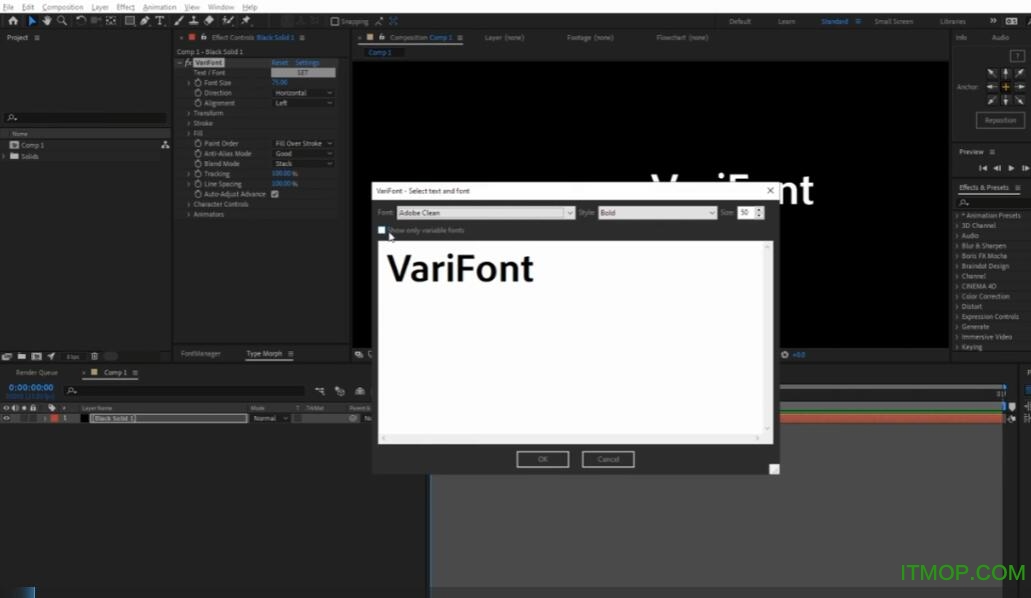The width and height of the screenshot is (1031, 598).
Task: Select the Brush tool
Action: click(177, 19)
